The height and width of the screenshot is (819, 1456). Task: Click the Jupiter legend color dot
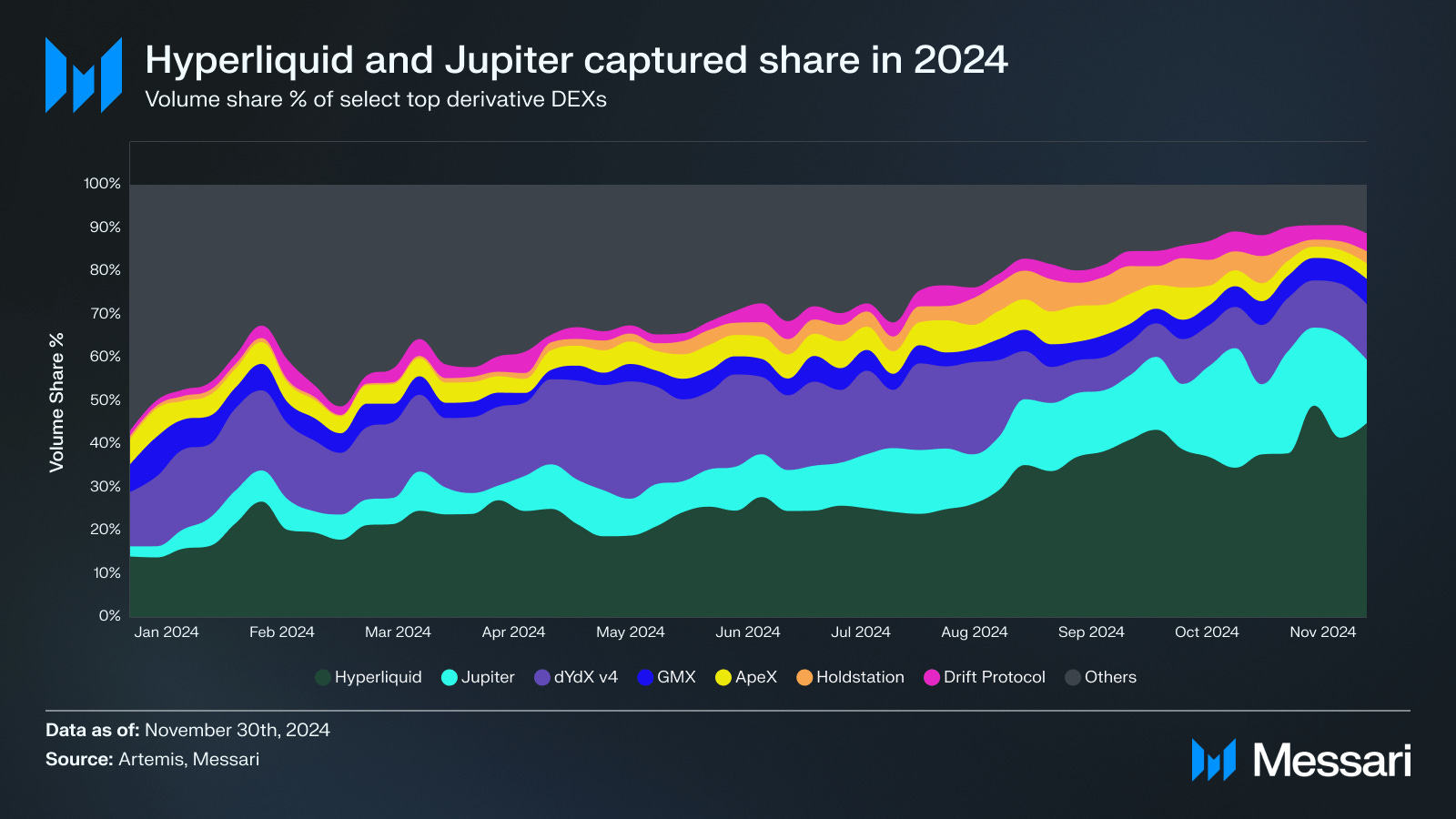click(449, 677)
